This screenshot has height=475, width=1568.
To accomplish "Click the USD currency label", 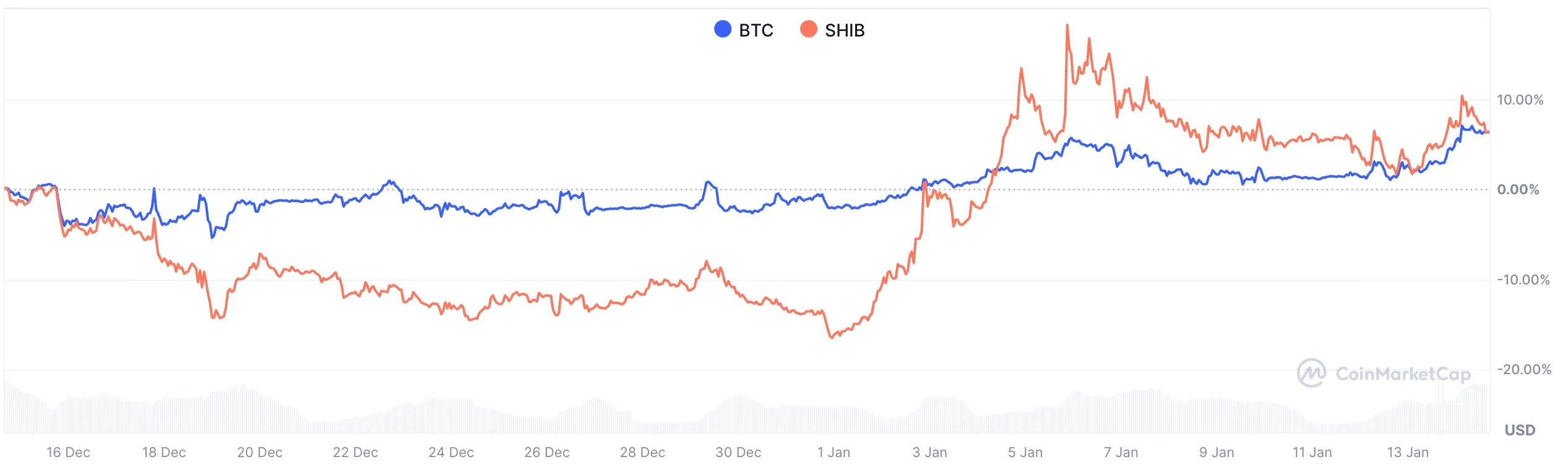I will coord(1520,430).
